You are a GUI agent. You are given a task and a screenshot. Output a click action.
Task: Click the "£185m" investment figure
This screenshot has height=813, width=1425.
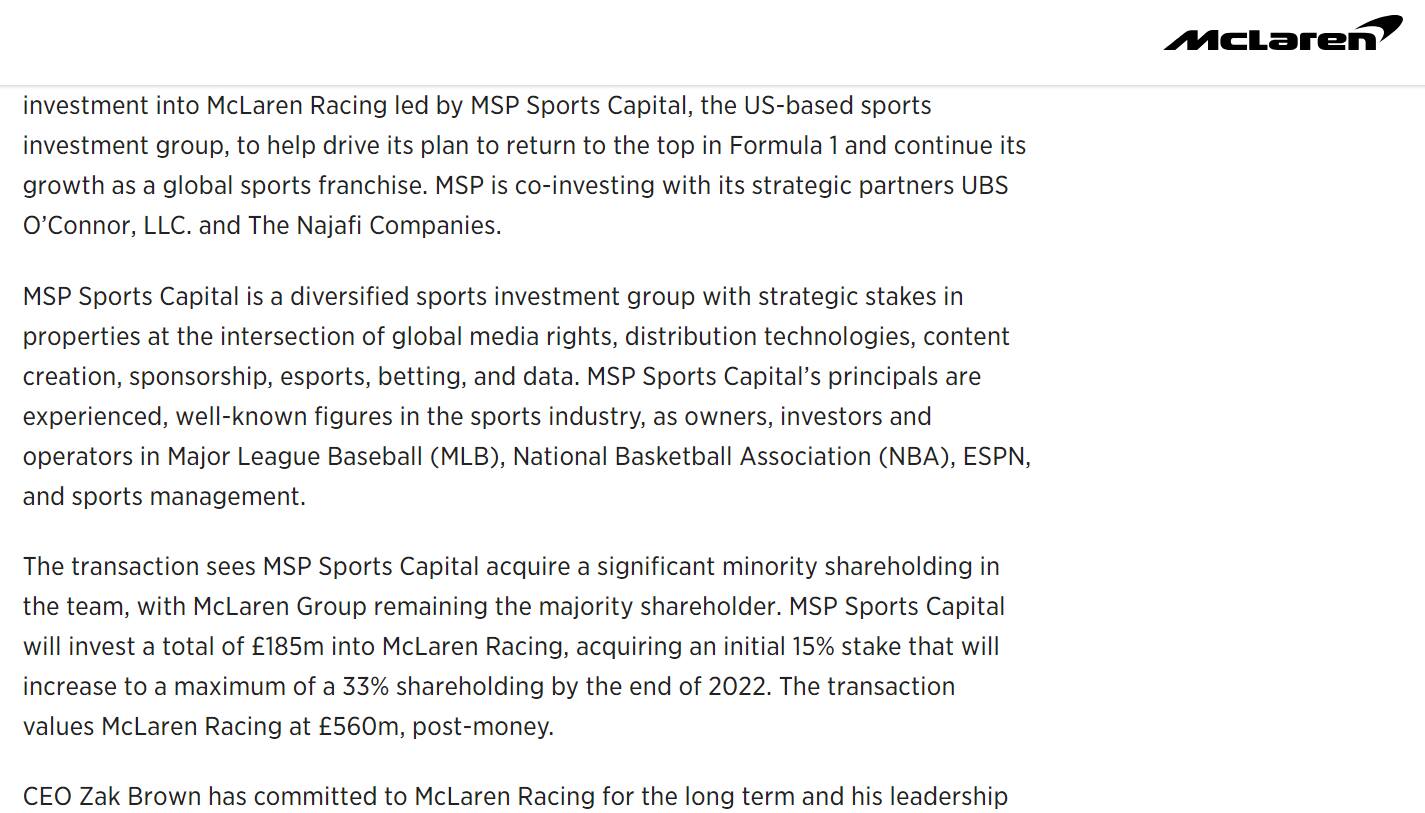click(x=286, y=647)
